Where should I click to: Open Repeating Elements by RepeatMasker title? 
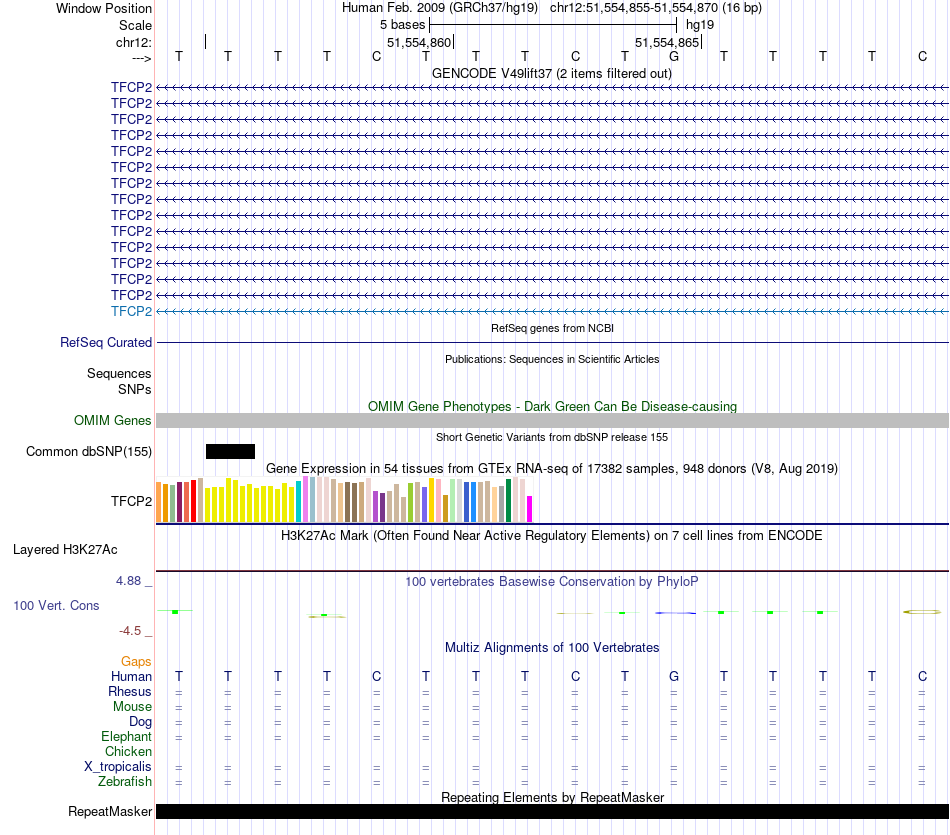point(552,797)
